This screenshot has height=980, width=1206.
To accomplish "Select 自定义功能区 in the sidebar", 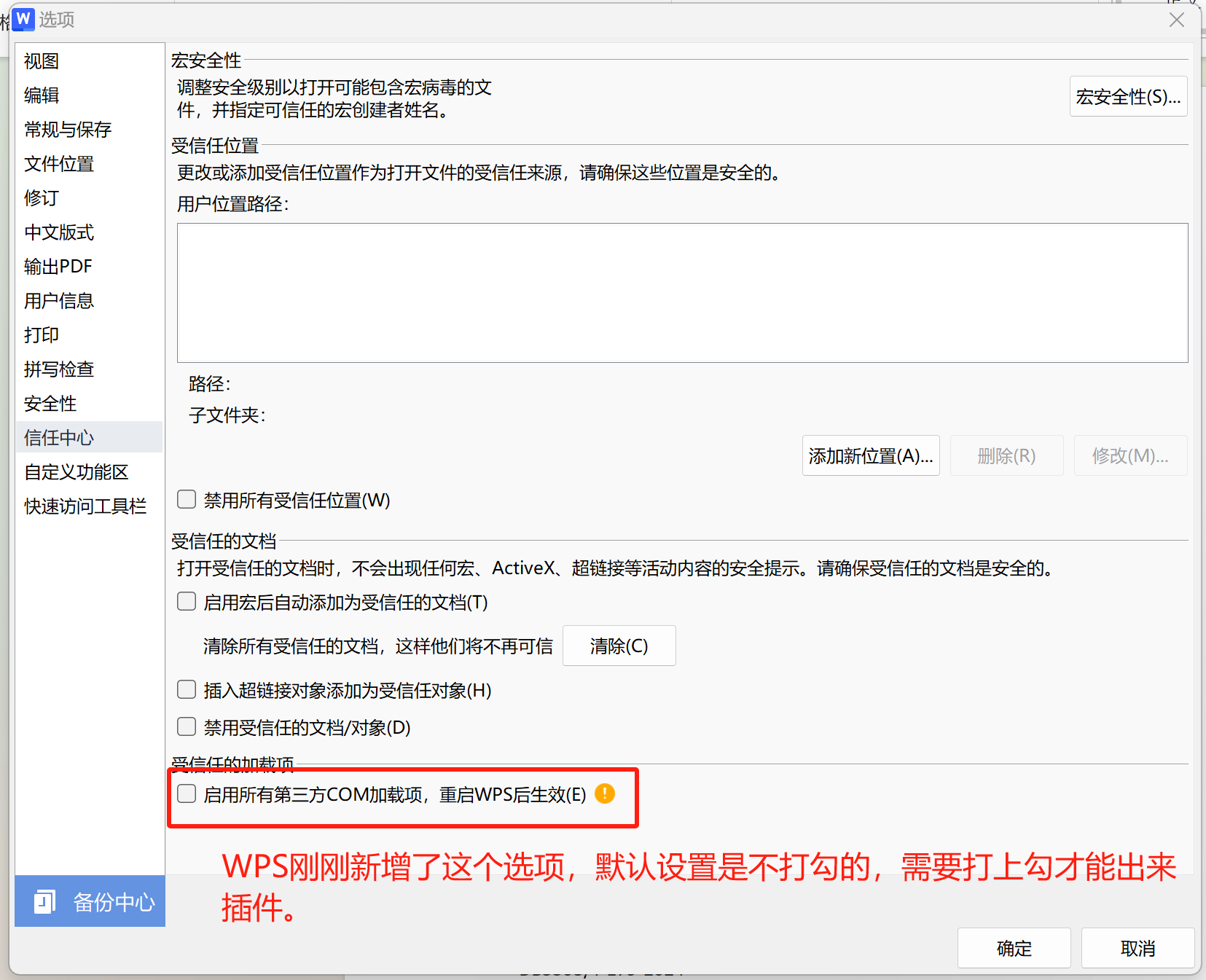I will [x=77, y=472].
